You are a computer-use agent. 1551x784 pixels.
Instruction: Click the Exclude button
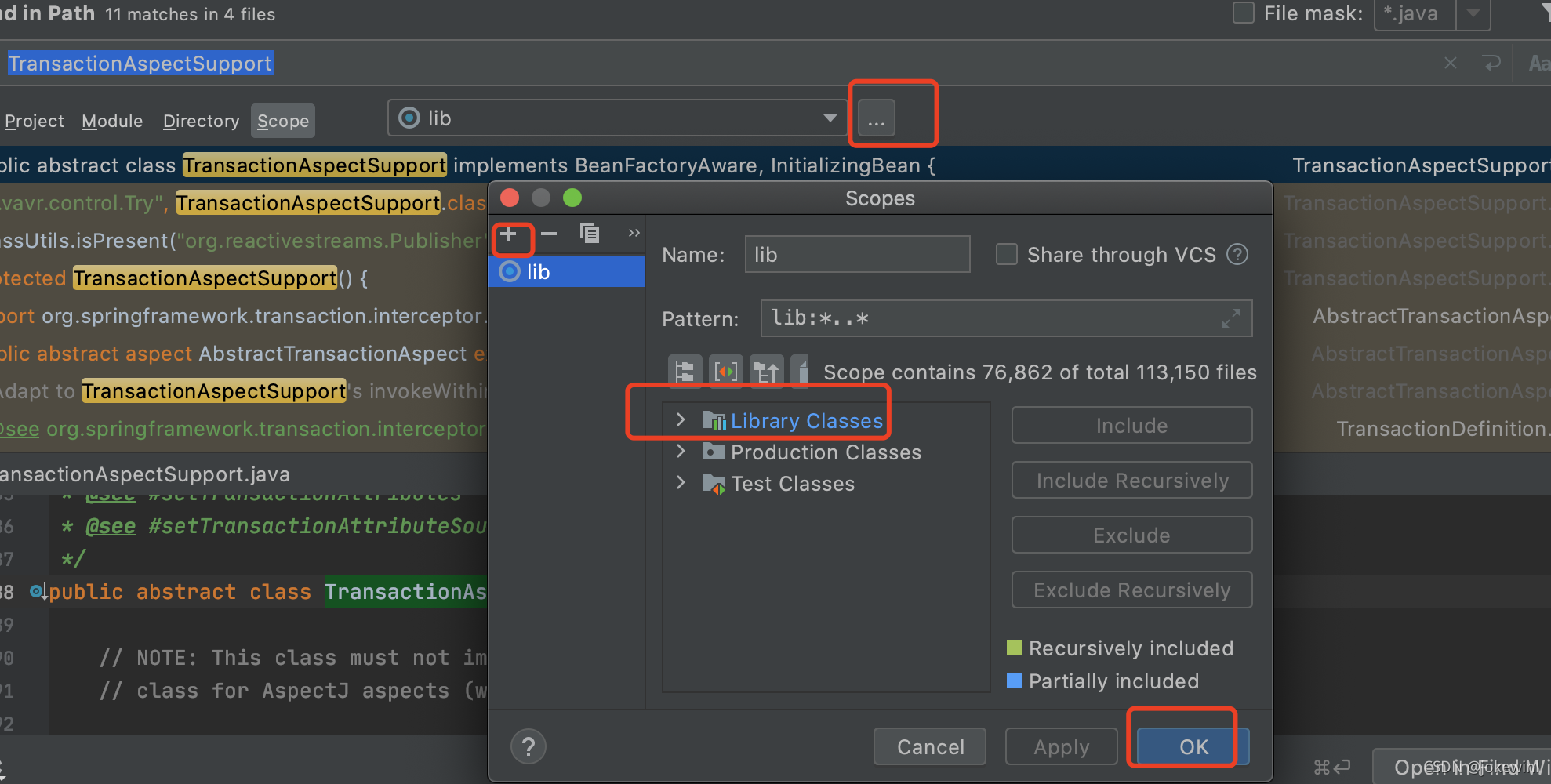click(x=1131, y=535)
